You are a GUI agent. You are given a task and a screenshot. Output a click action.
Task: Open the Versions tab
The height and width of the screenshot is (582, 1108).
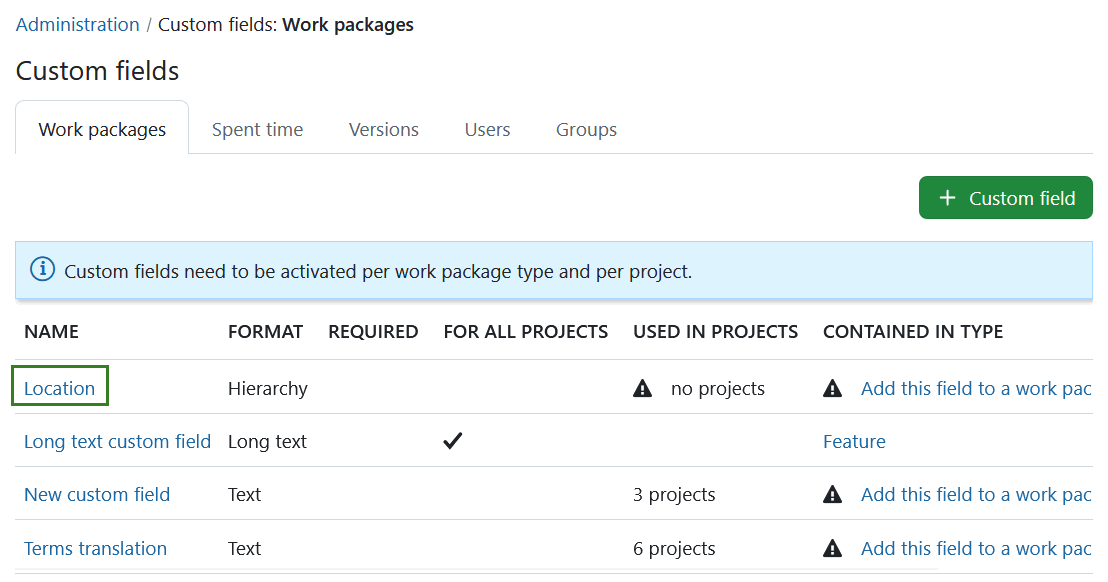point(383,129)
